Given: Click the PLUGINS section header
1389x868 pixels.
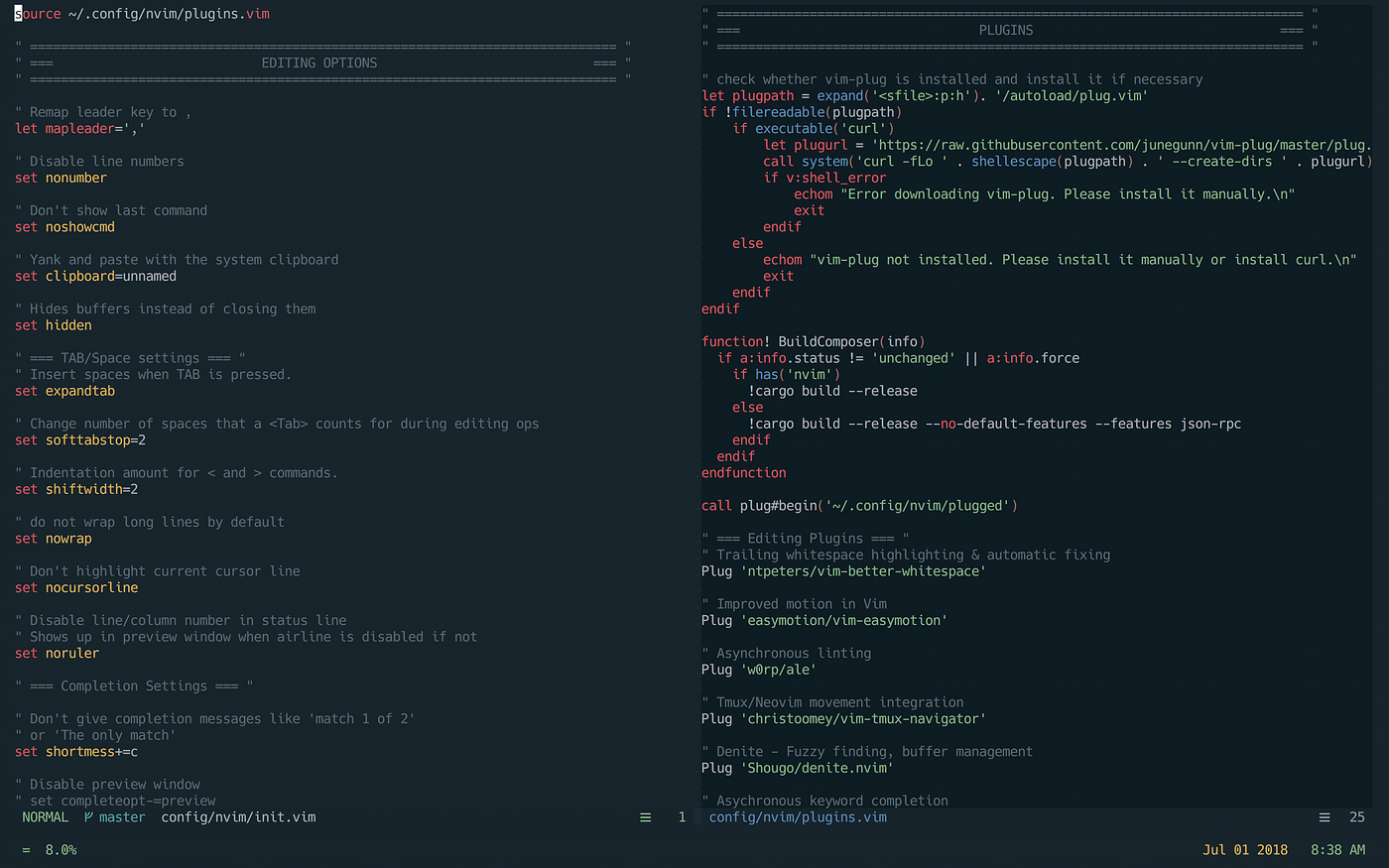Looking at the screenshot, I should click(1005, 30).
